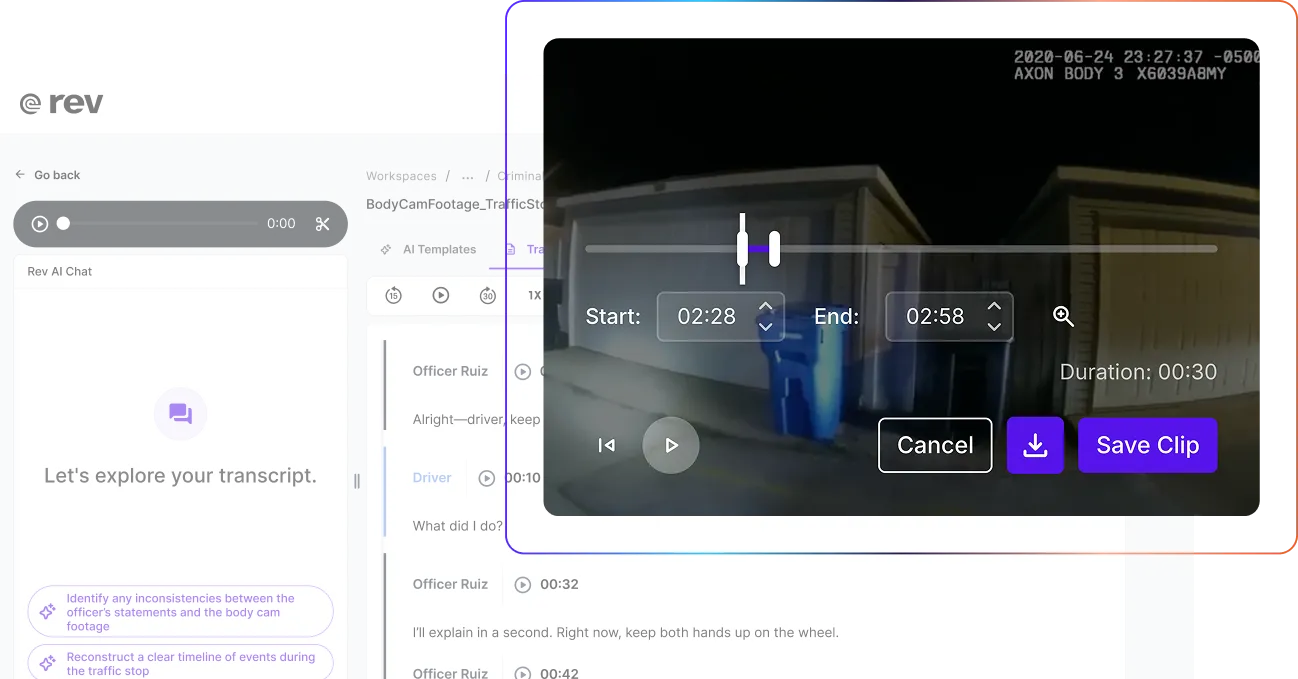This screenshot has width=1298, height=679.
Task: Increase the Start time with up arrow
Action: coord(766,306)
